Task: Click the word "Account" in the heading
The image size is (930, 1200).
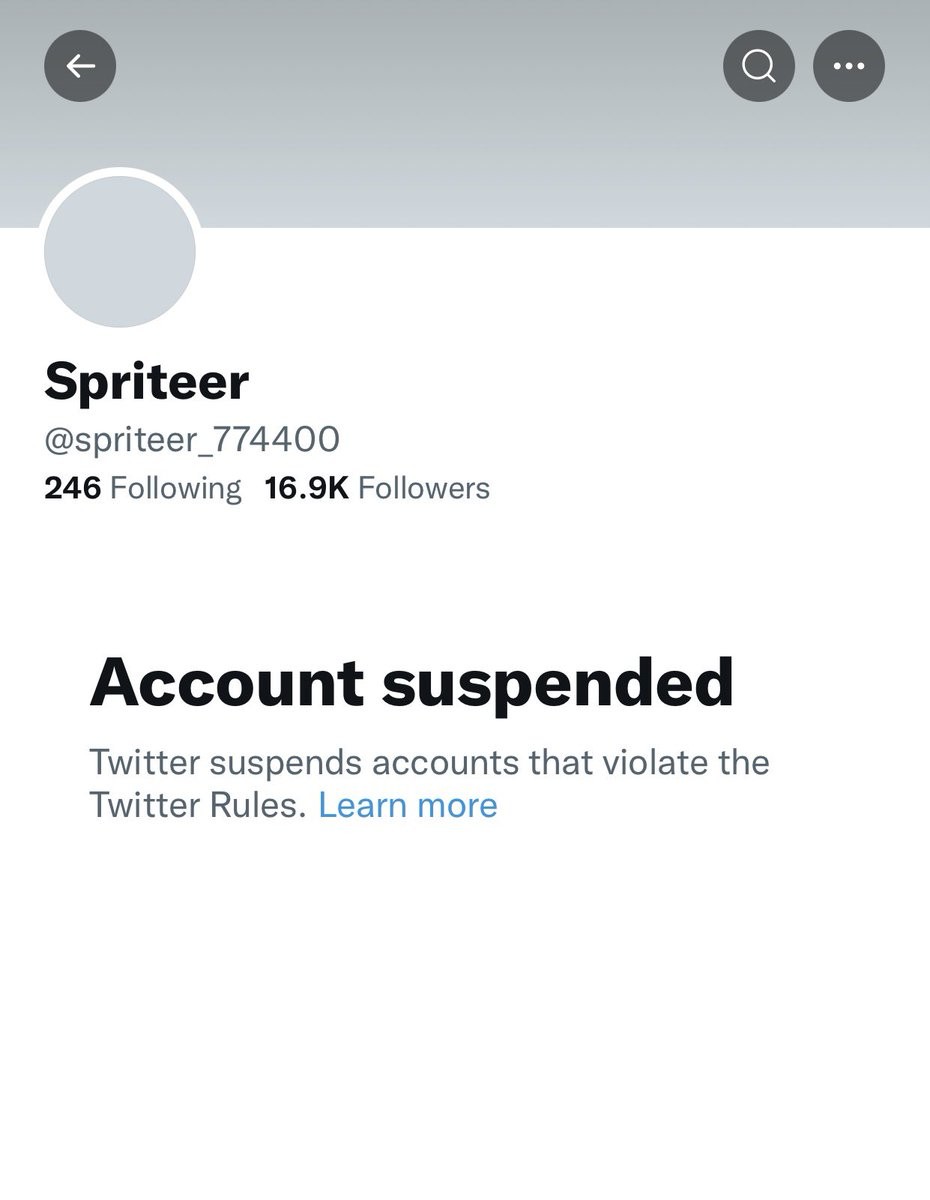Action: 226,683
